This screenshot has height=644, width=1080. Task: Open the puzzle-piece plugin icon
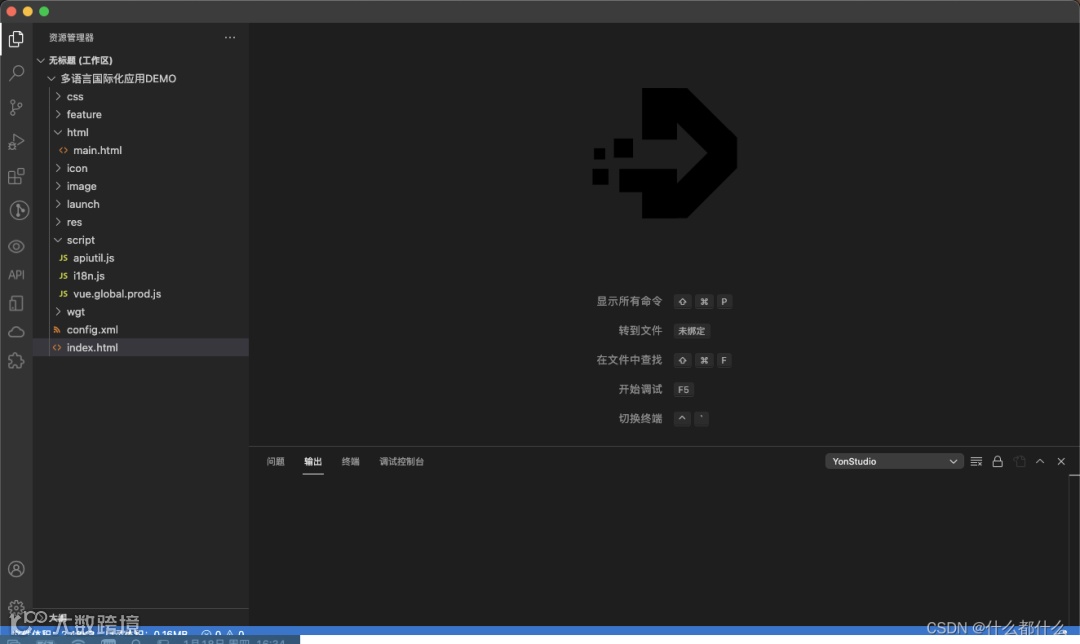[16, 361]
